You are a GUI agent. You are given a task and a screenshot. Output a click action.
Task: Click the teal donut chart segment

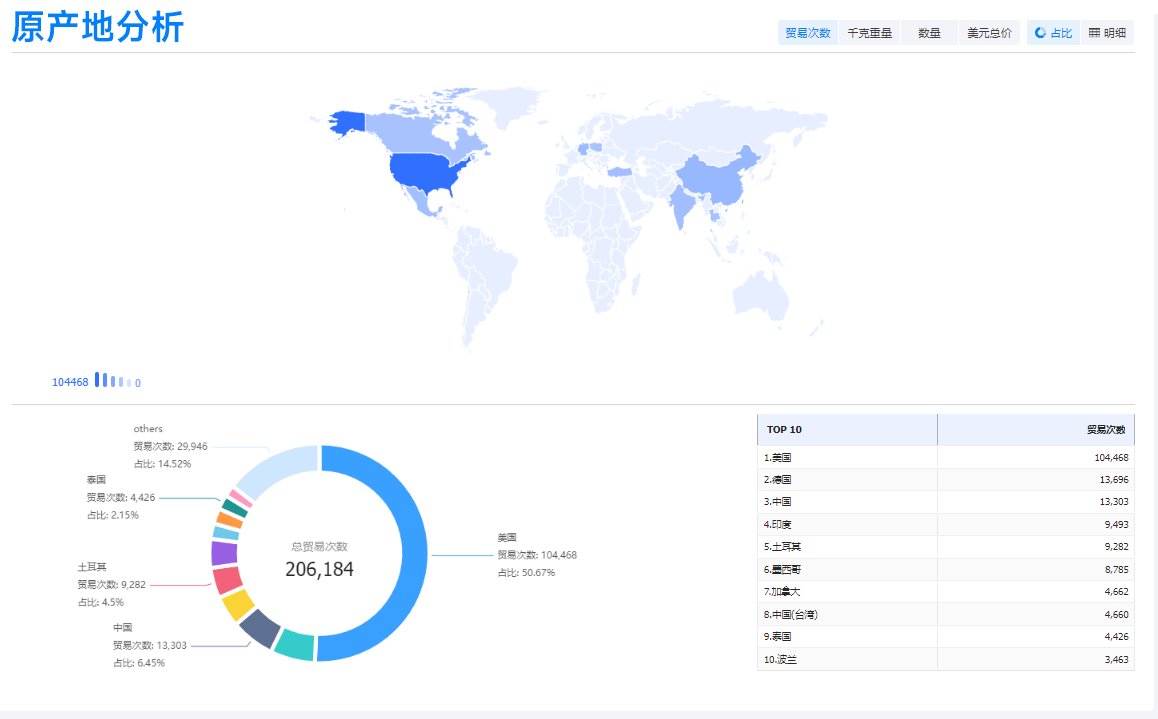click(294, 645)
